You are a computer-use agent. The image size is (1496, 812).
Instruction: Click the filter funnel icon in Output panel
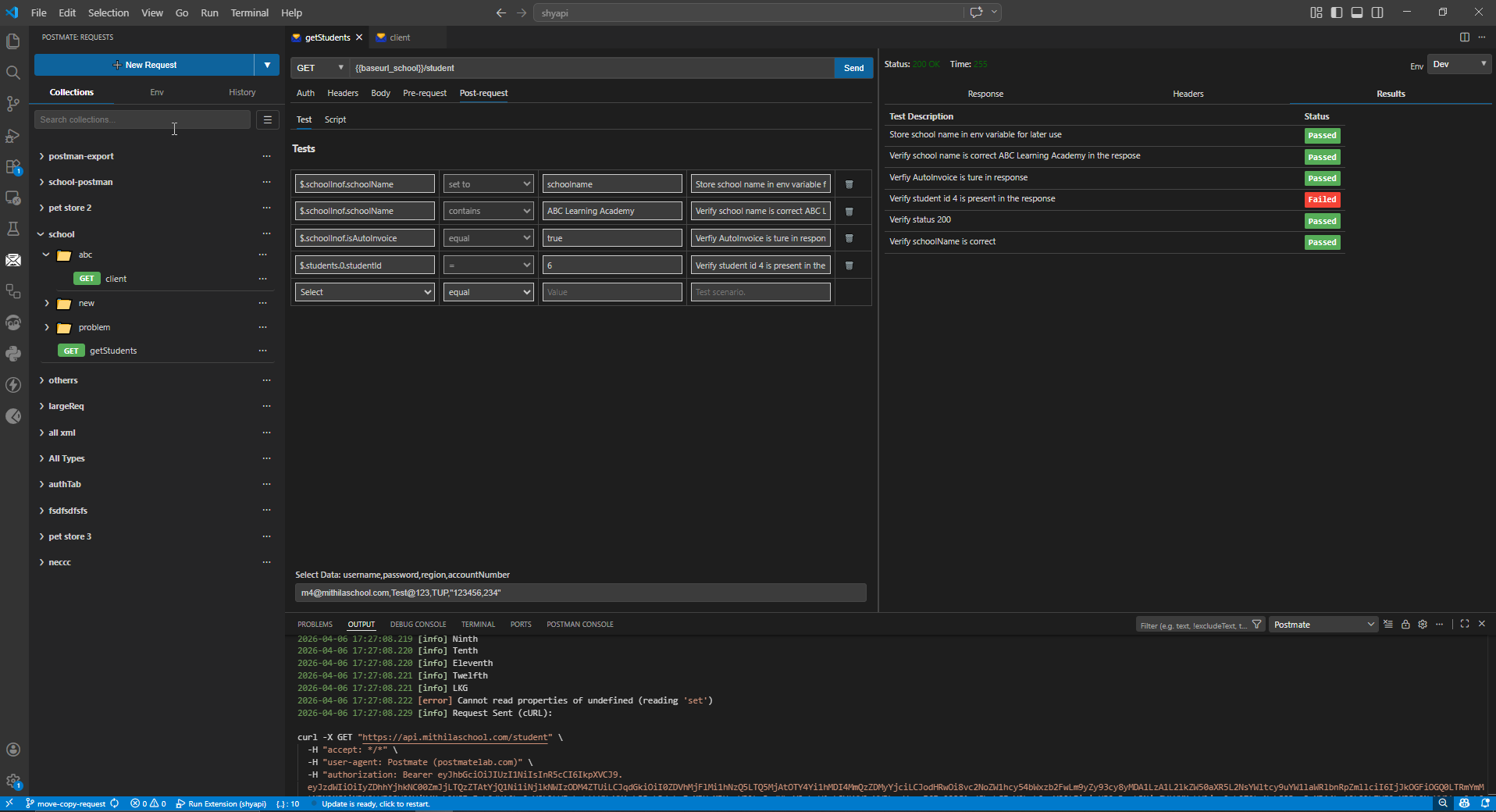tap(1256, 624)
